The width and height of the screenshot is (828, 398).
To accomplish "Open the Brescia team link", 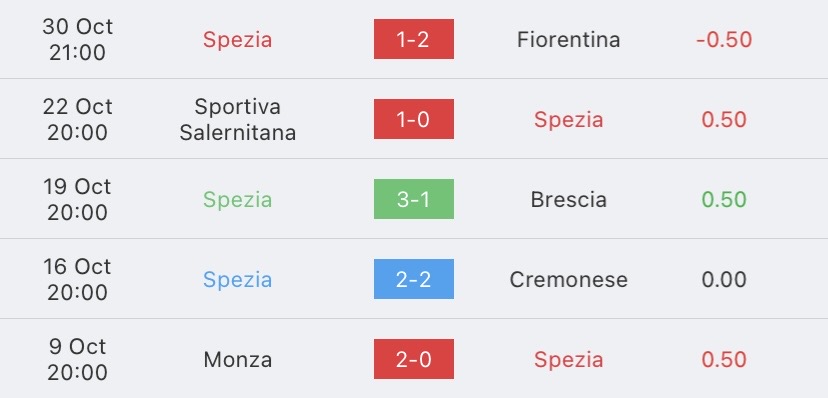I will click(568, 200).
